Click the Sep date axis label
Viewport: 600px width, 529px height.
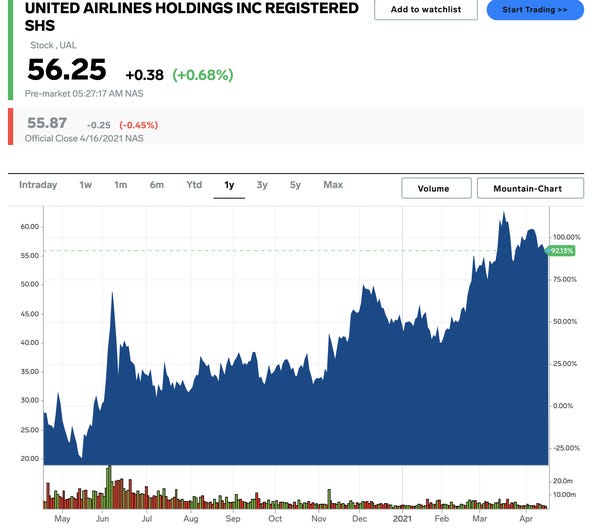pyautogui.click(x=233, y=519)
